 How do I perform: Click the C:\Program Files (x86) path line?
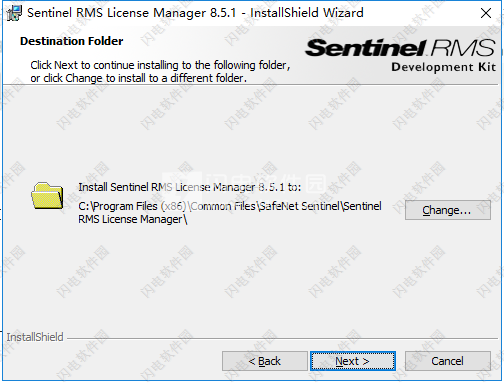pos(230,206)
